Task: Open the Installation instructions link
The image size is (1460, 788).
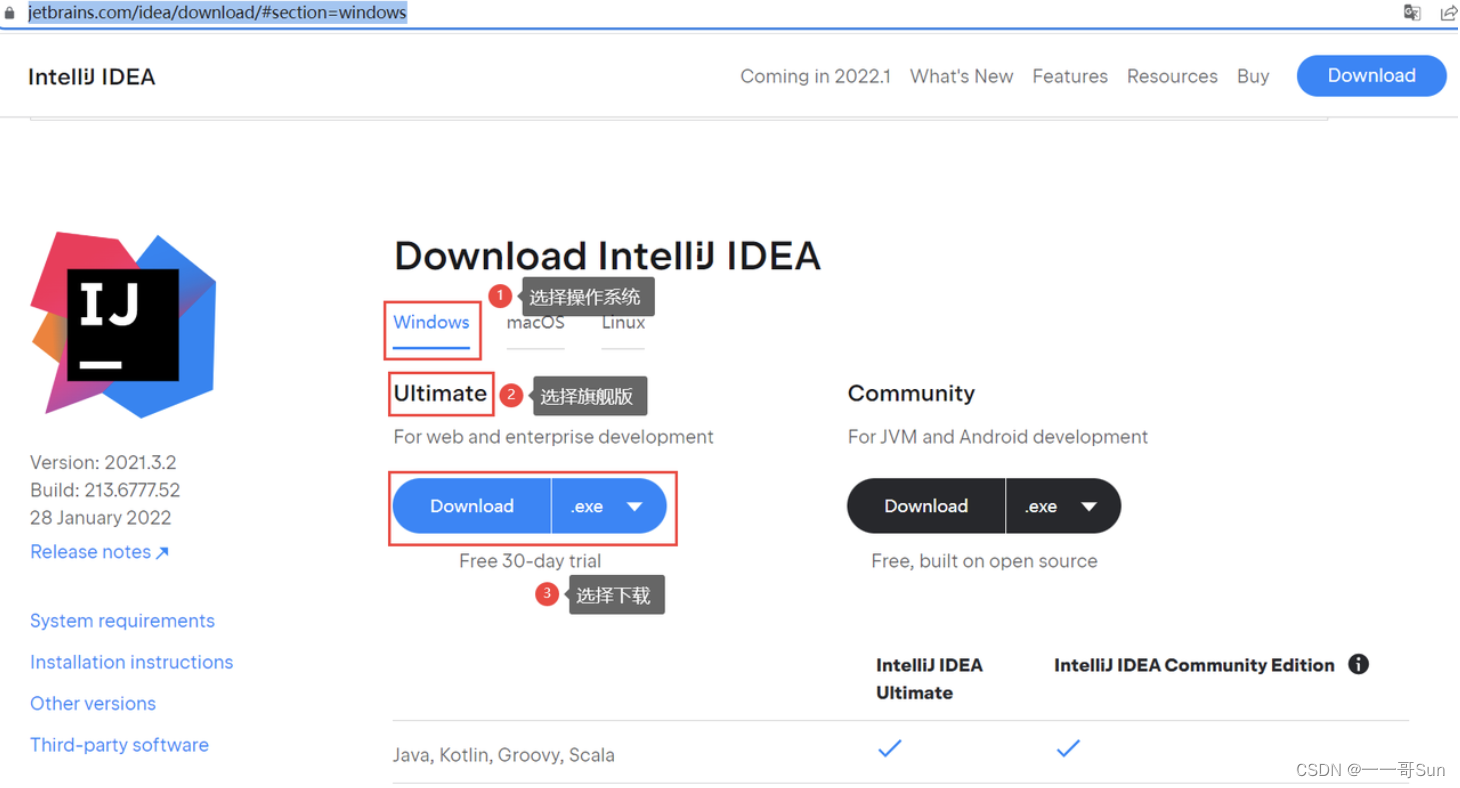Action: [131, 662]
